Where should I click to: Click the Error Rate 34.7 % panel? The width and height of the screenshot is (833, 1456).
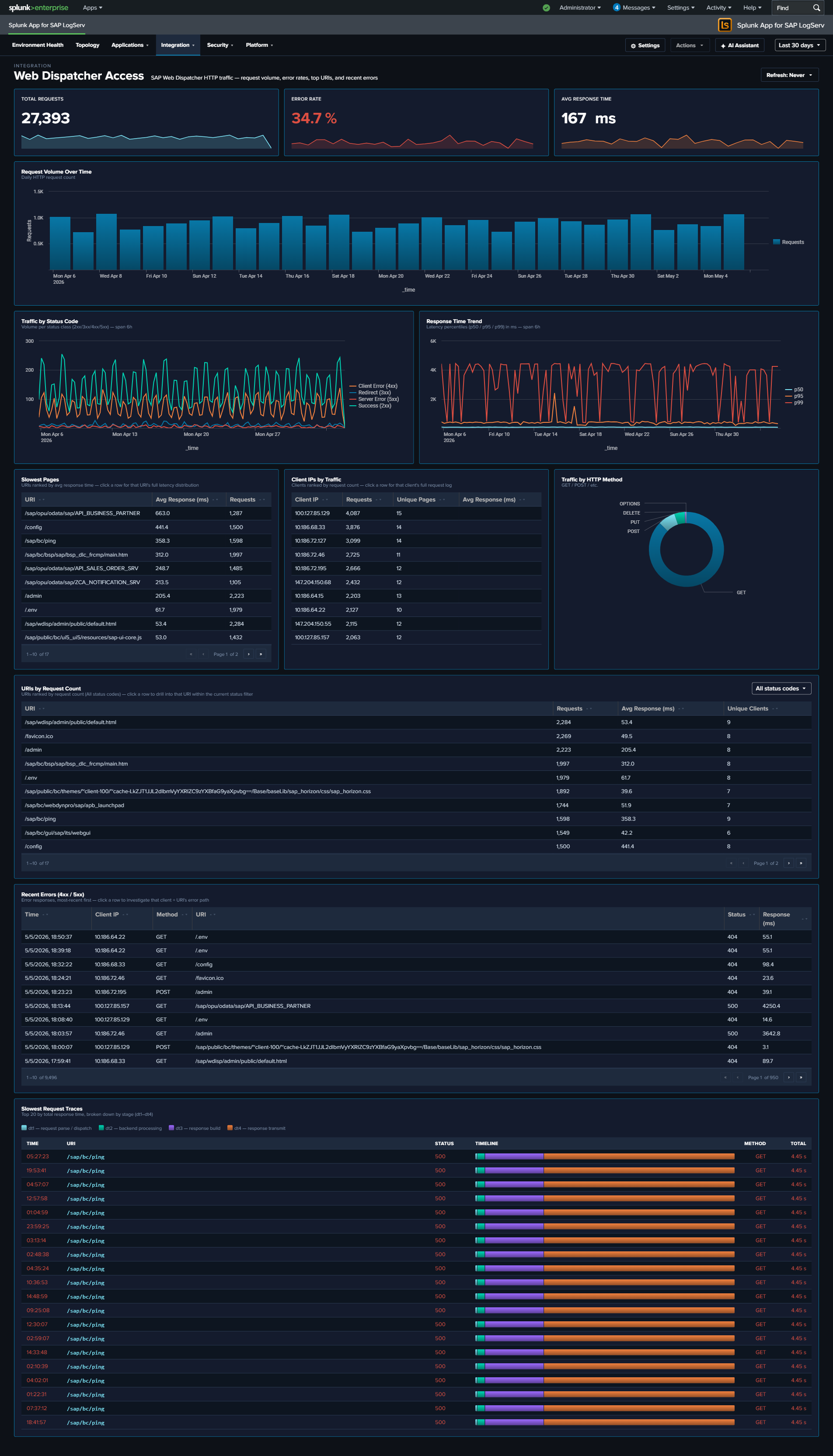[416, 122]
